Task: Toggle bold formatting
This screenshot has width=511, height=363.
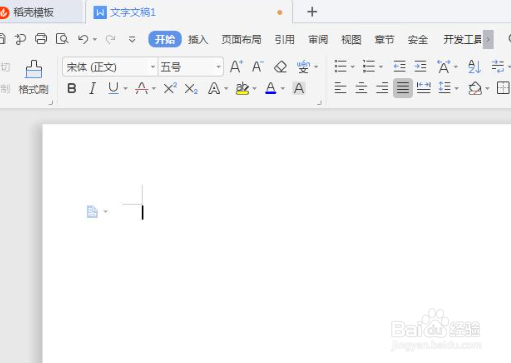Action: pos(72,88)
